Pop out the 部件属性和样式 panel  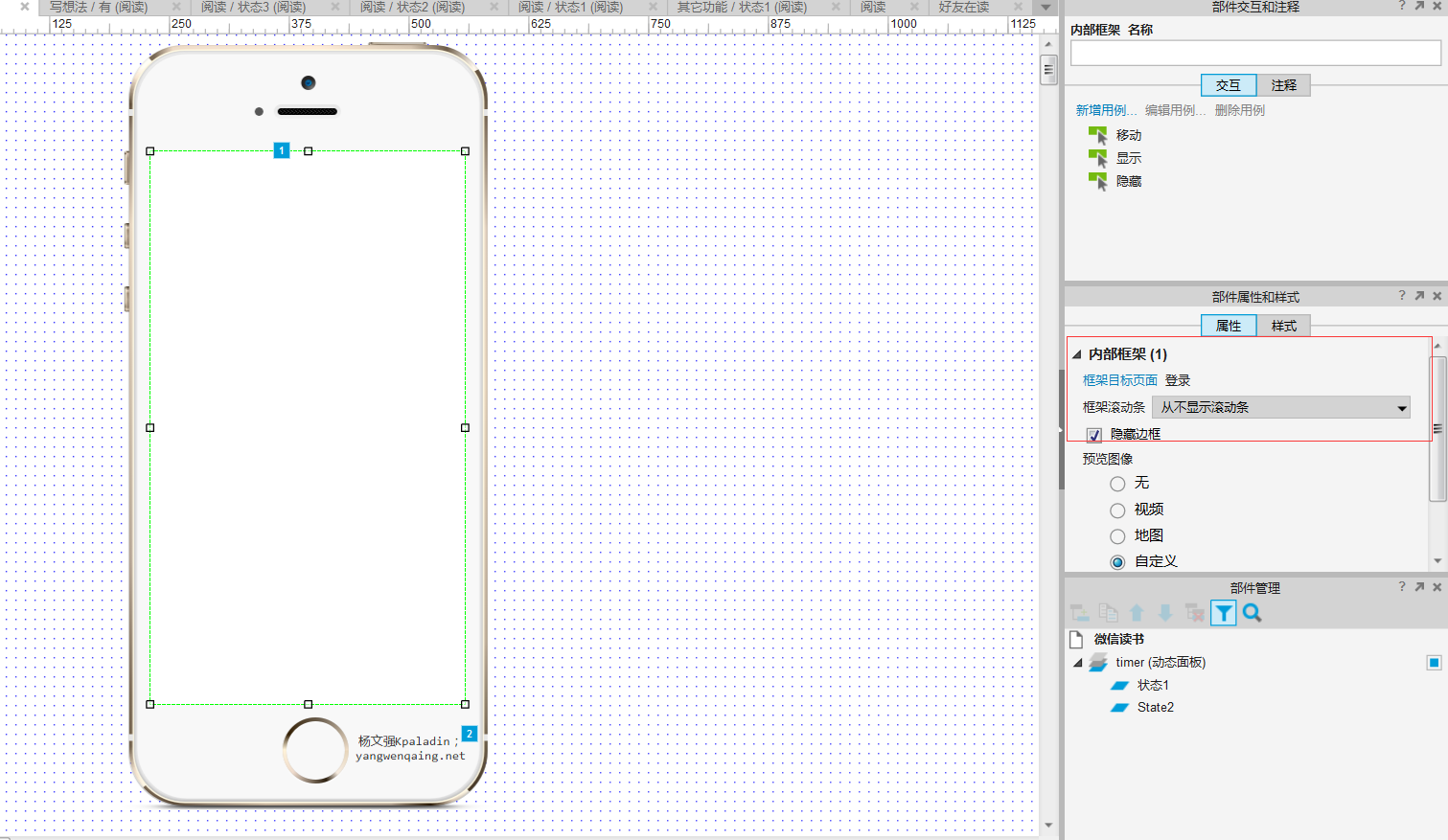[1419, 296]
